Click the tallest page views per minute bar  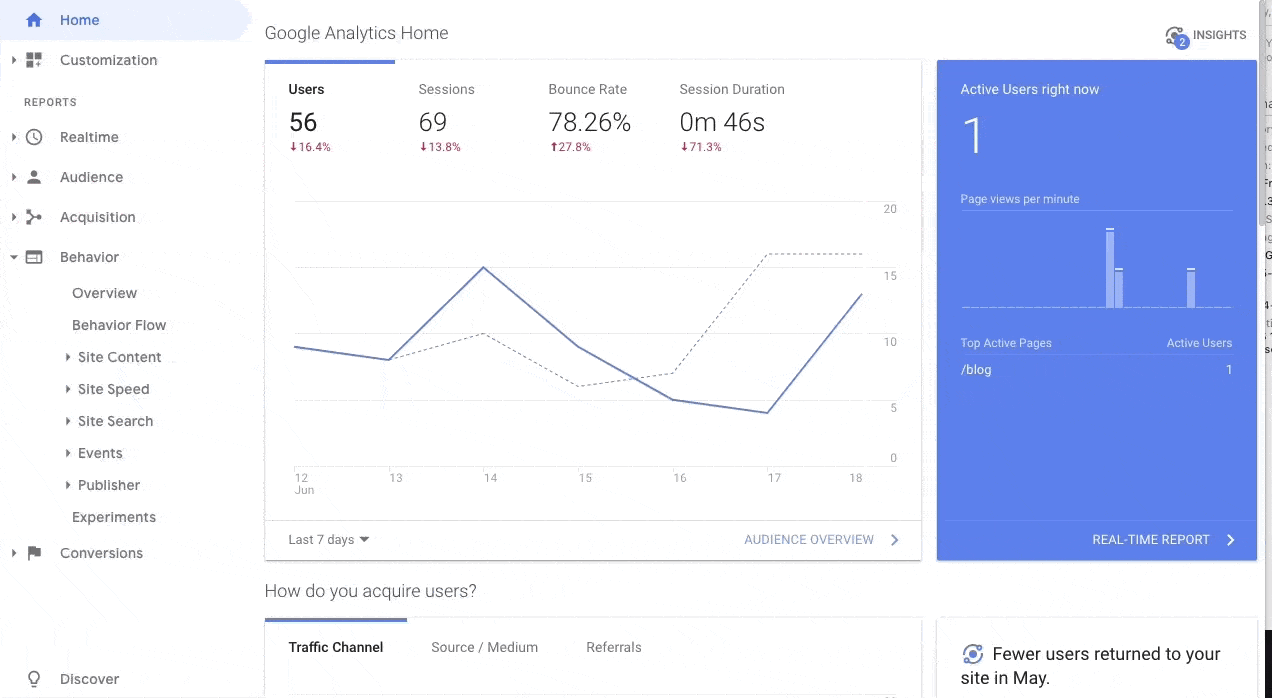[1110, 268]
